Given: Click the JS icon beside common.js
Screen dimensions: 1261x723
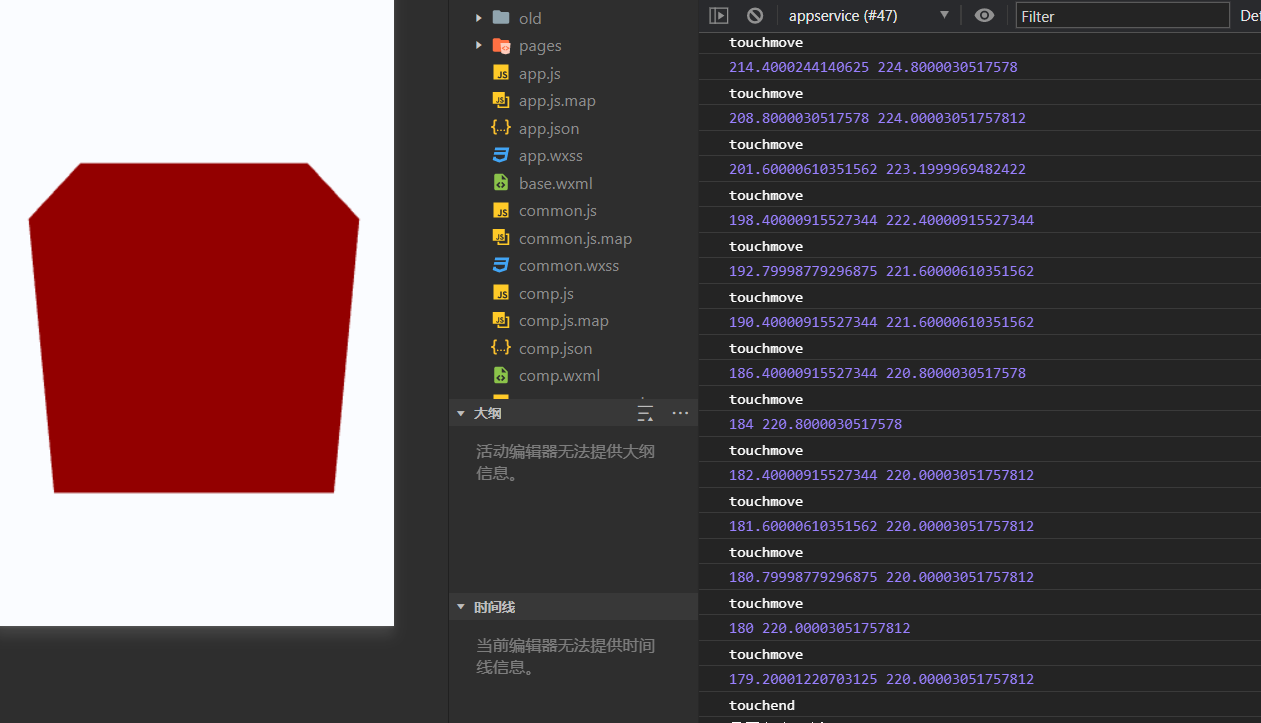Looking at the screenshot, I should 501,211.
